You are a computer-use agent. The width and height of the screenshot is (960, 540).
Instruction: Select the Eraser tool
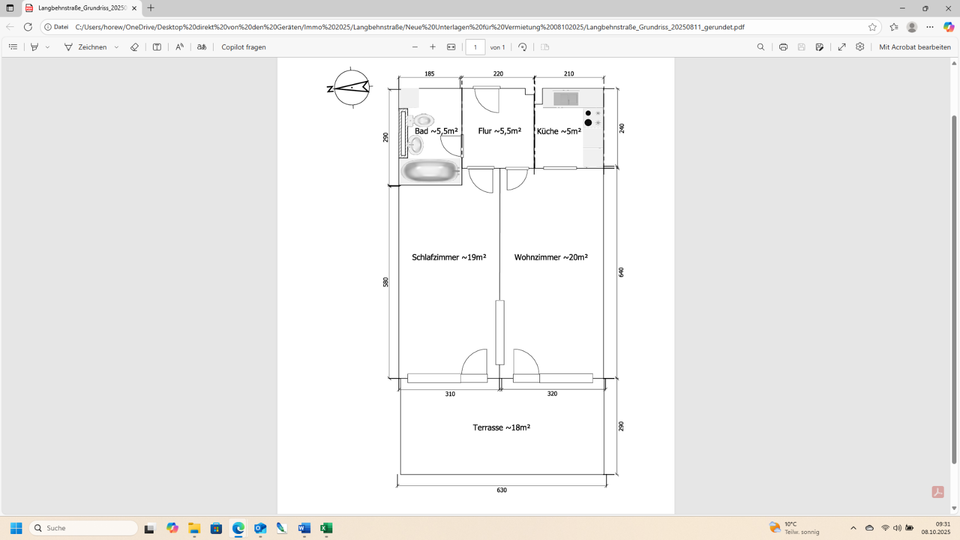[135, 47]
